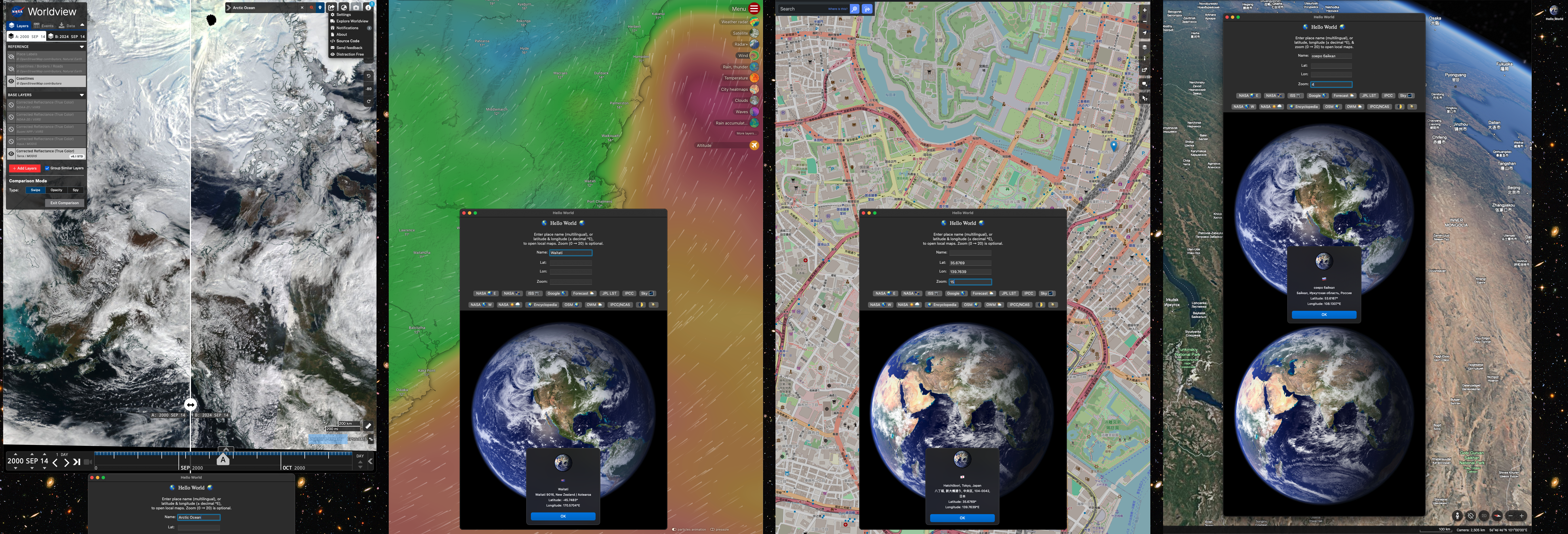
Task: Grab the comparison swipe handle
Action: tap(190, 404)
